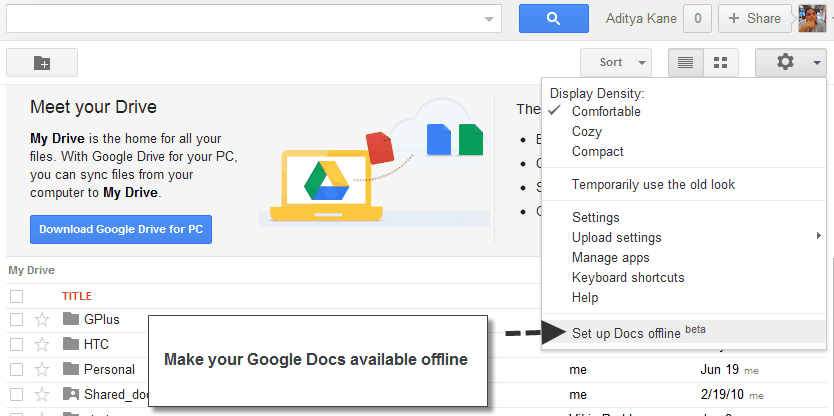834x416 pixels.
Task: Open Manage apps menu entry
Action: 611,257
